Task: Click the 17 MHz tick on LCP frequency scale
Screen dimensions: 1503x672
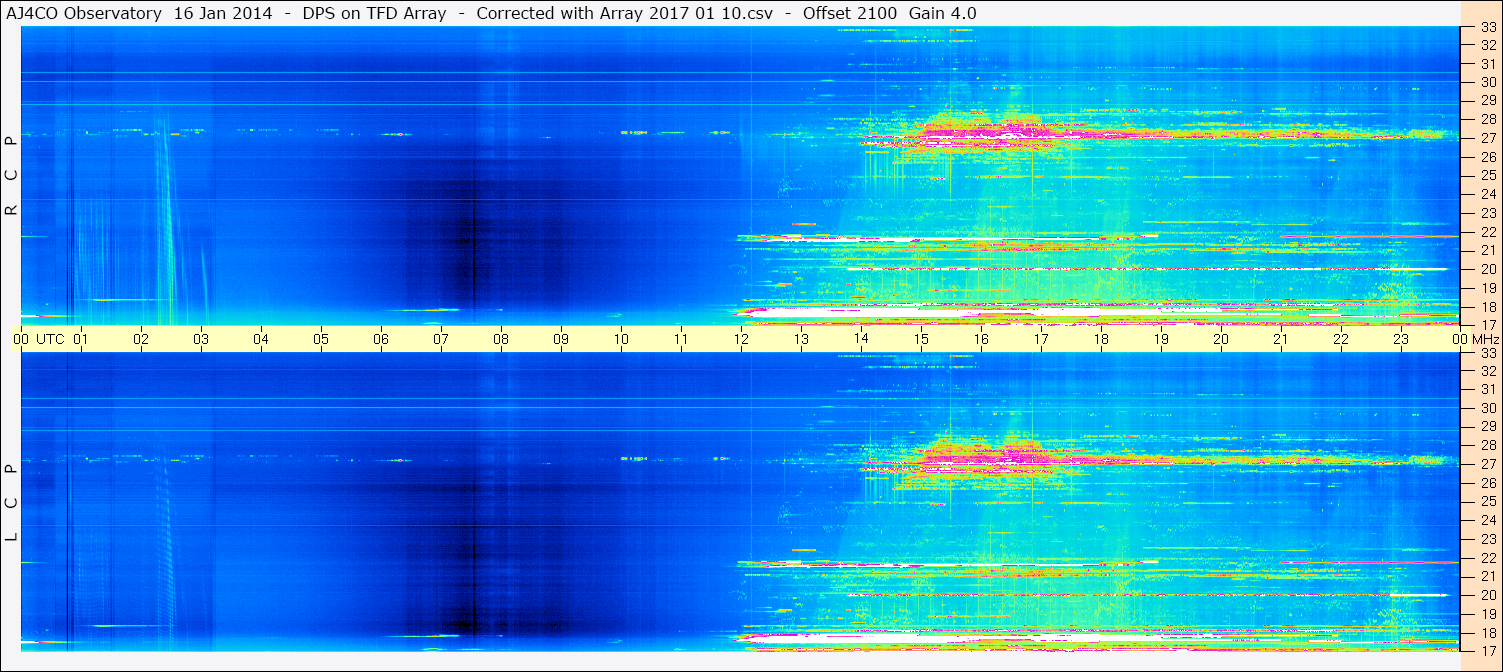Action: (x=1487, y=651)
